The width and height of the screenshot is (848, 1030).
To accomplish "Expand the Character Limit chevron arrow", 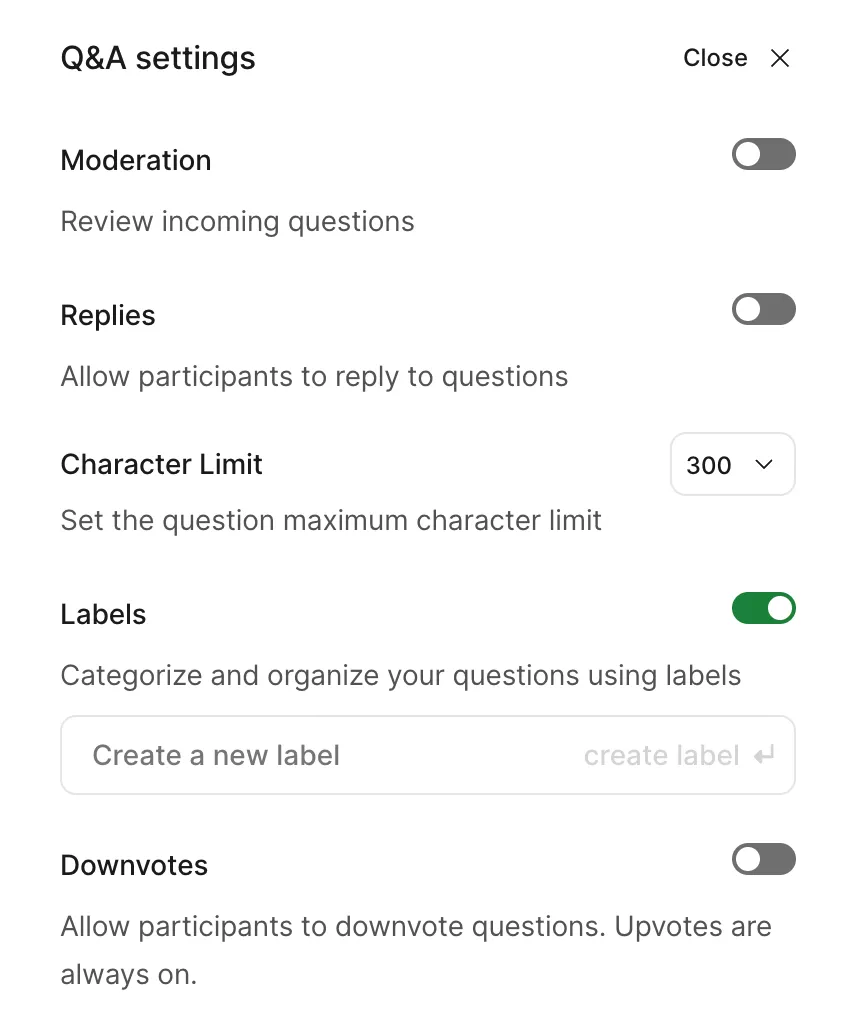I will [x=764, y=464].
